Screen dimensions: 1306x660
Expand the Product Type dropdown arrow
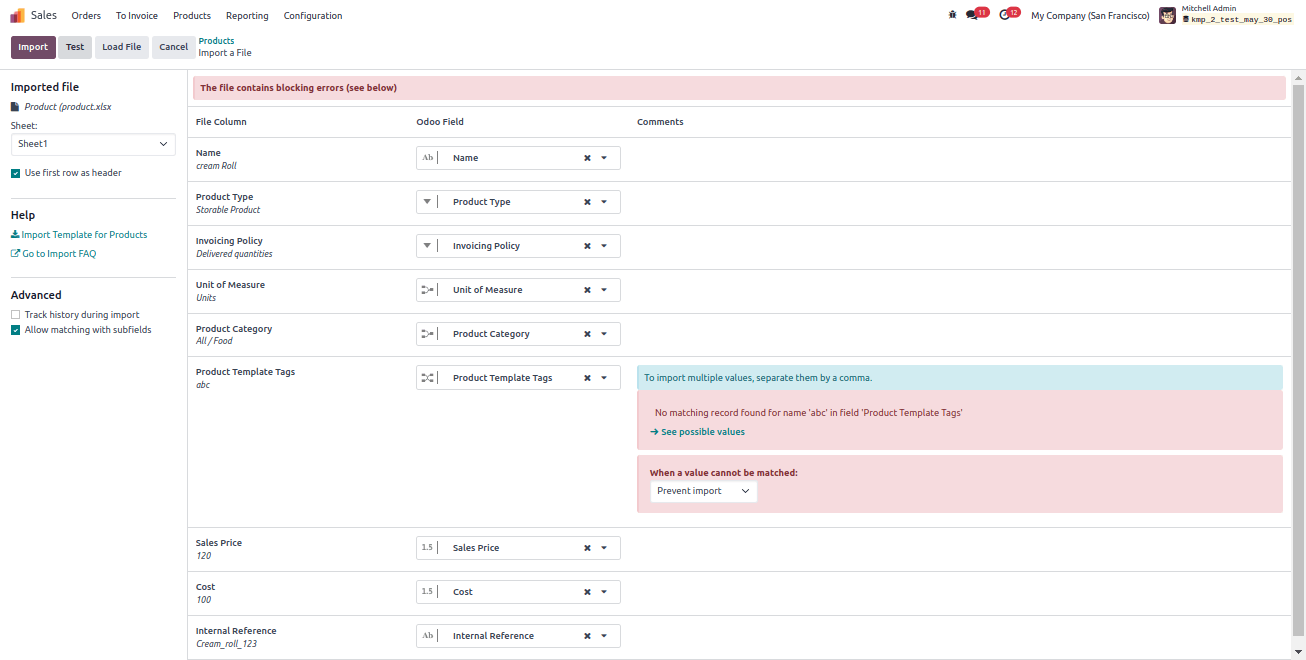604,202
